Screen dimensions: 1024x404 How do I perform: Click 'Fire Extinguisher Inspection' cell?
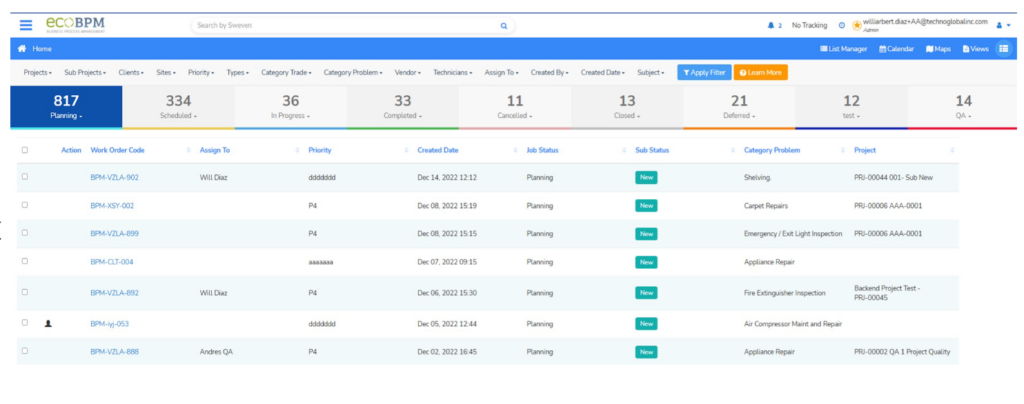(x=785, y=293)
